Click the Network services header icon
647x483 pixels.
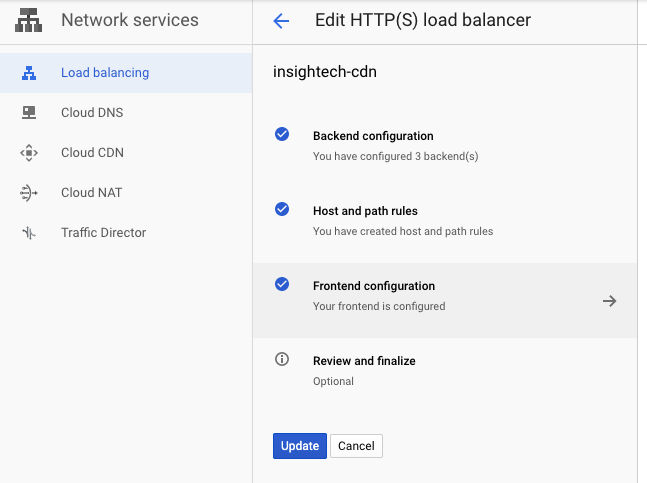[28, 20]
